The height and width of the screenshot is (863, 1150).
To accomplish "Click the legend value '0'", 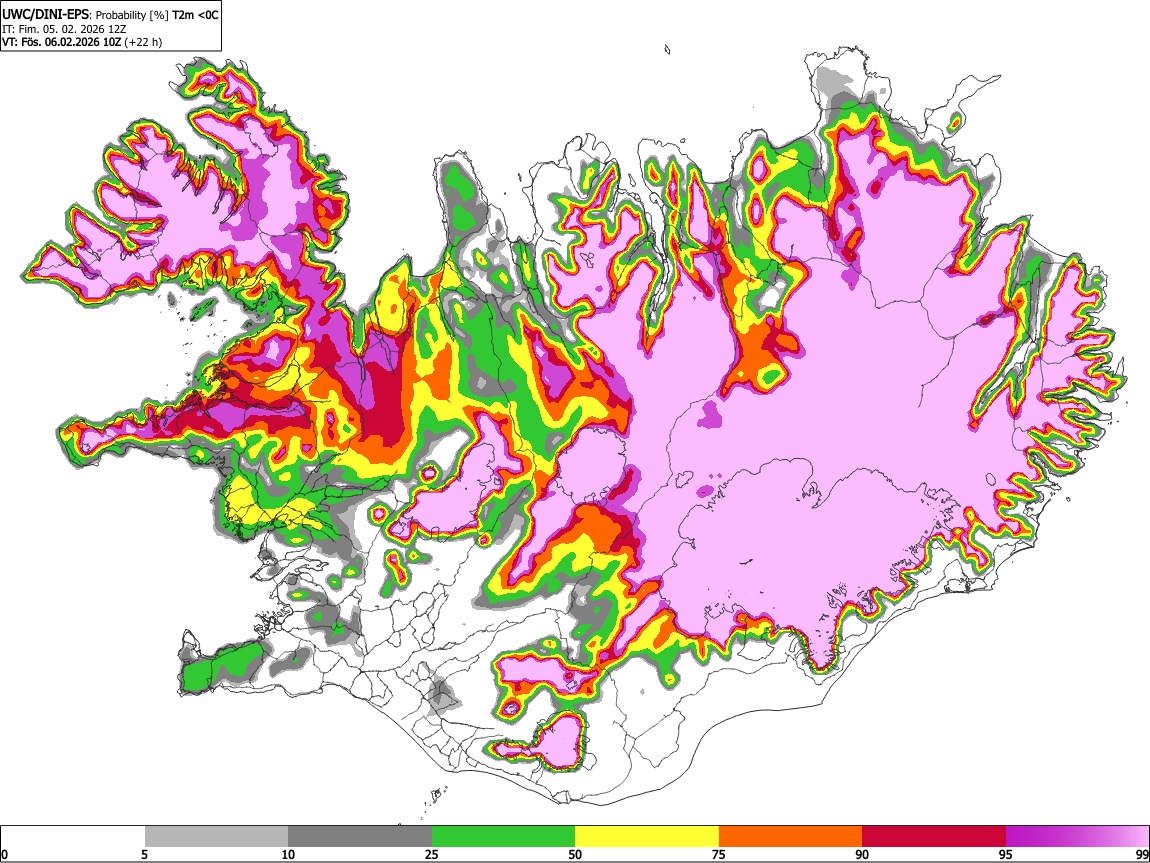I will (x=4, y=854).
